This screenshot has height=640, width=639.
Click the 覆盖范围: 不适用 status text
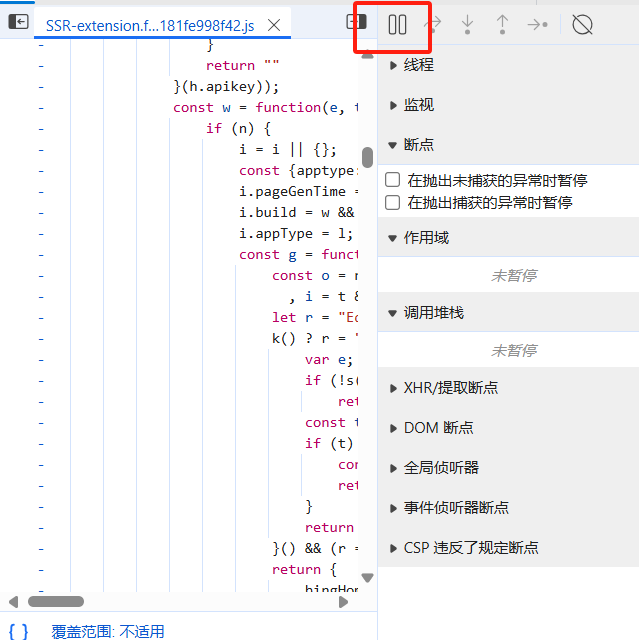[108, 631]
